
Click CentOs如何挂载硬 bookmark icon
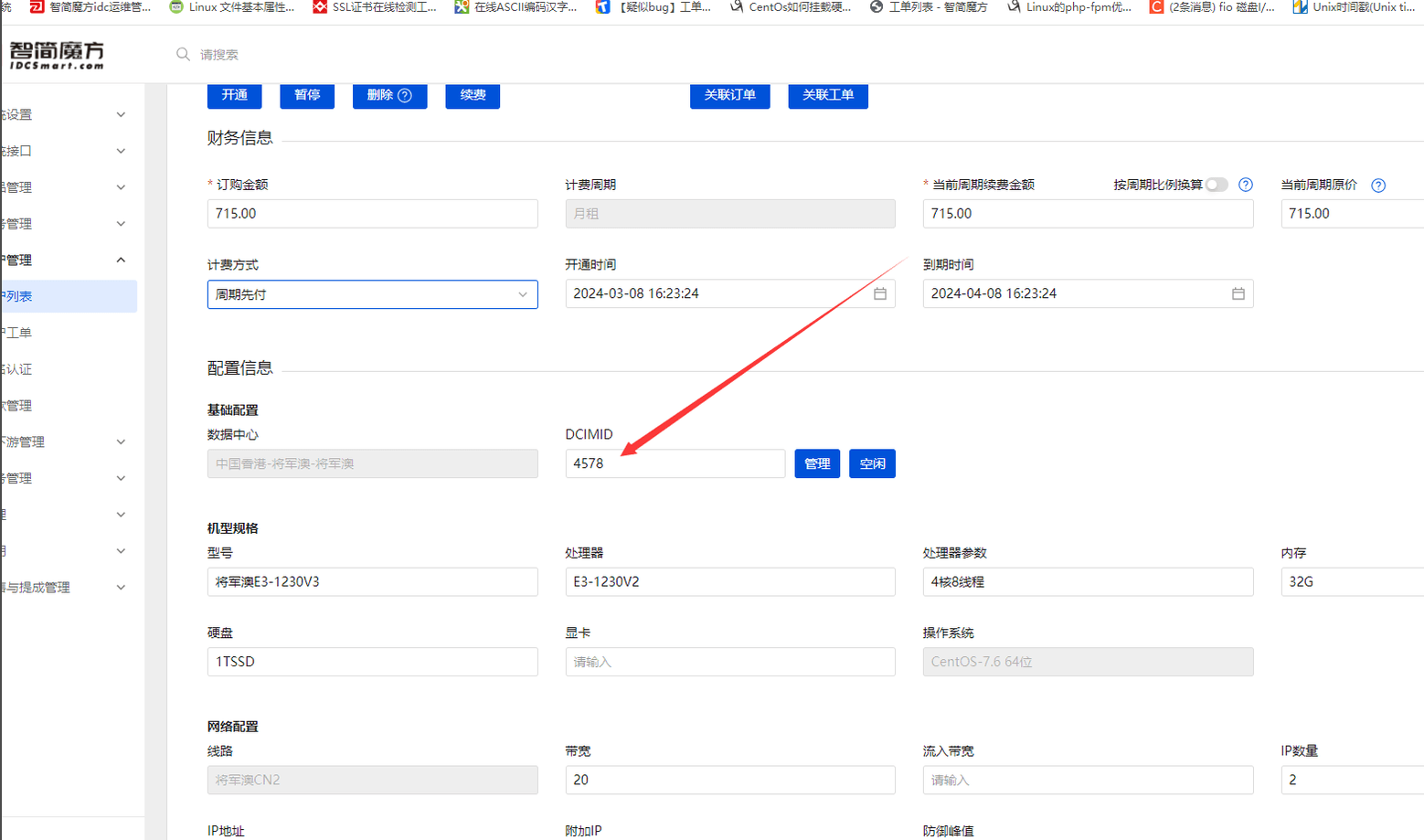pos(736,6)
